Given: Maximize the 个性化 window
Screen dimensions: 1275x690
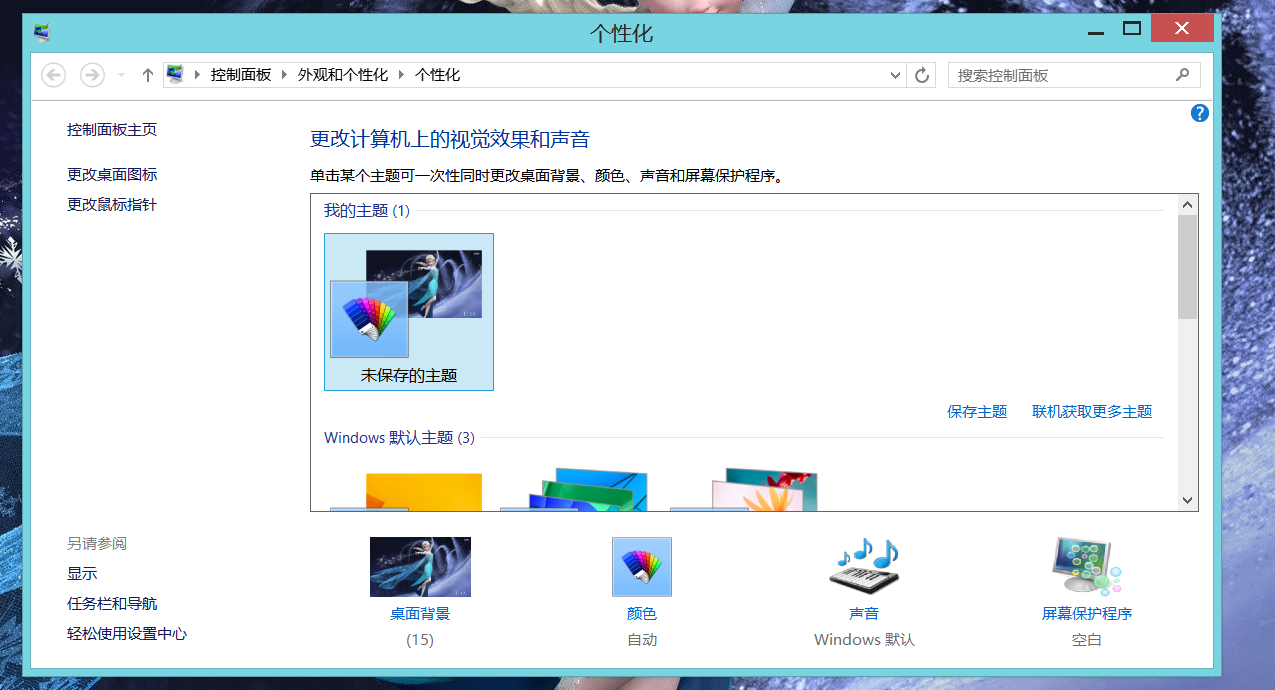Looking at the screenshot, I should [1131, 29].
